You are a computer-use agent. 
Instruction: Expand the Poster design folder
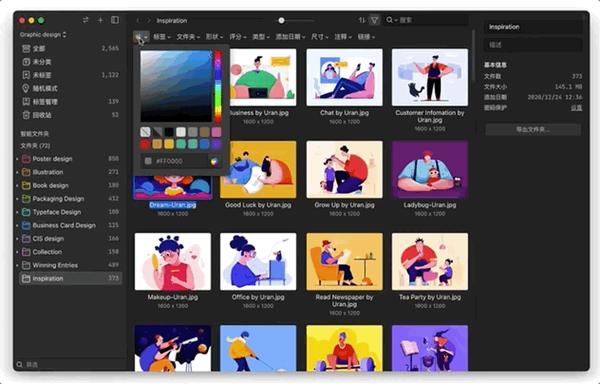tap(17, 159)
